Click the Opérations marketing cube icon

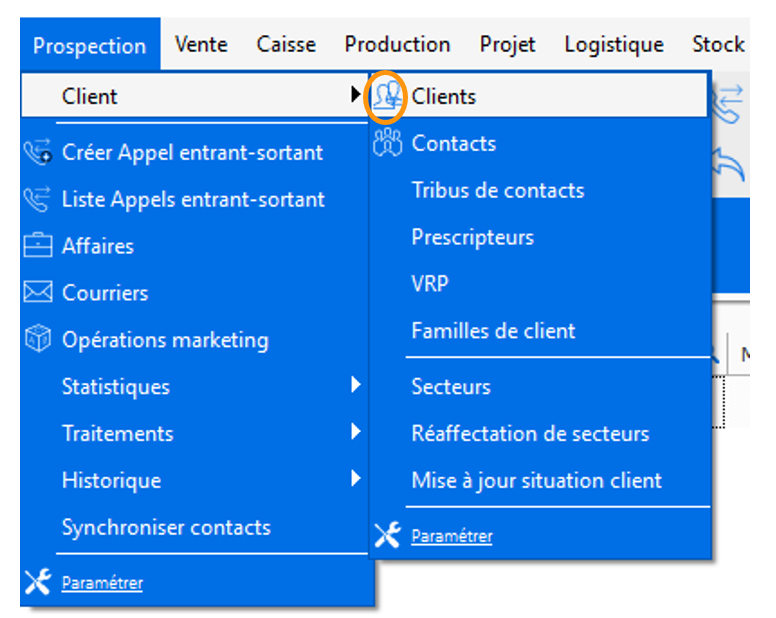tap(37, 340)
